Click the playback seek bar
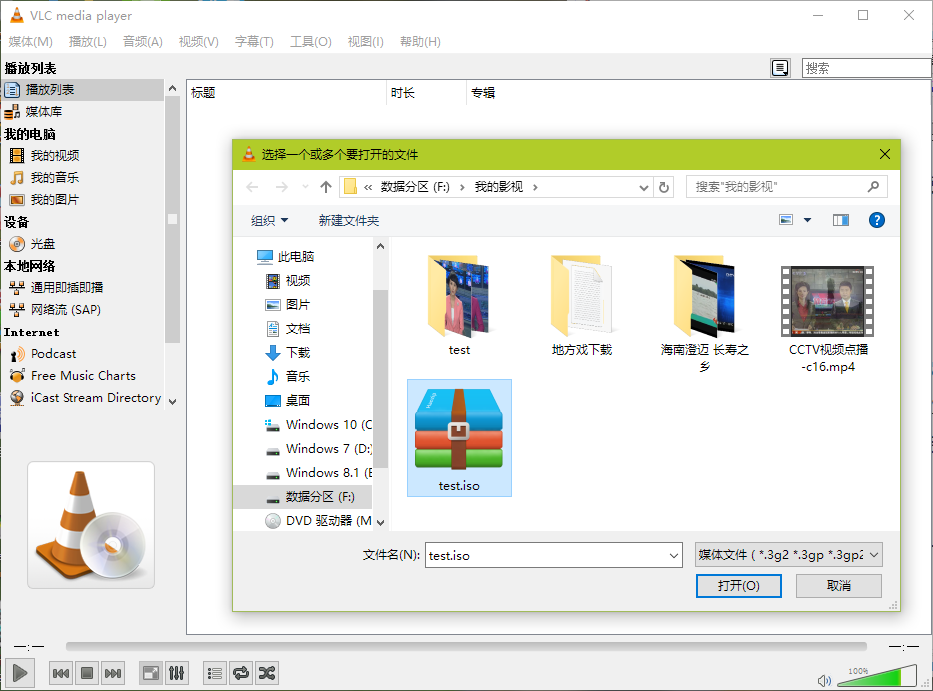Viewport: 933px width, 691px height. click(x=466, y=646)
